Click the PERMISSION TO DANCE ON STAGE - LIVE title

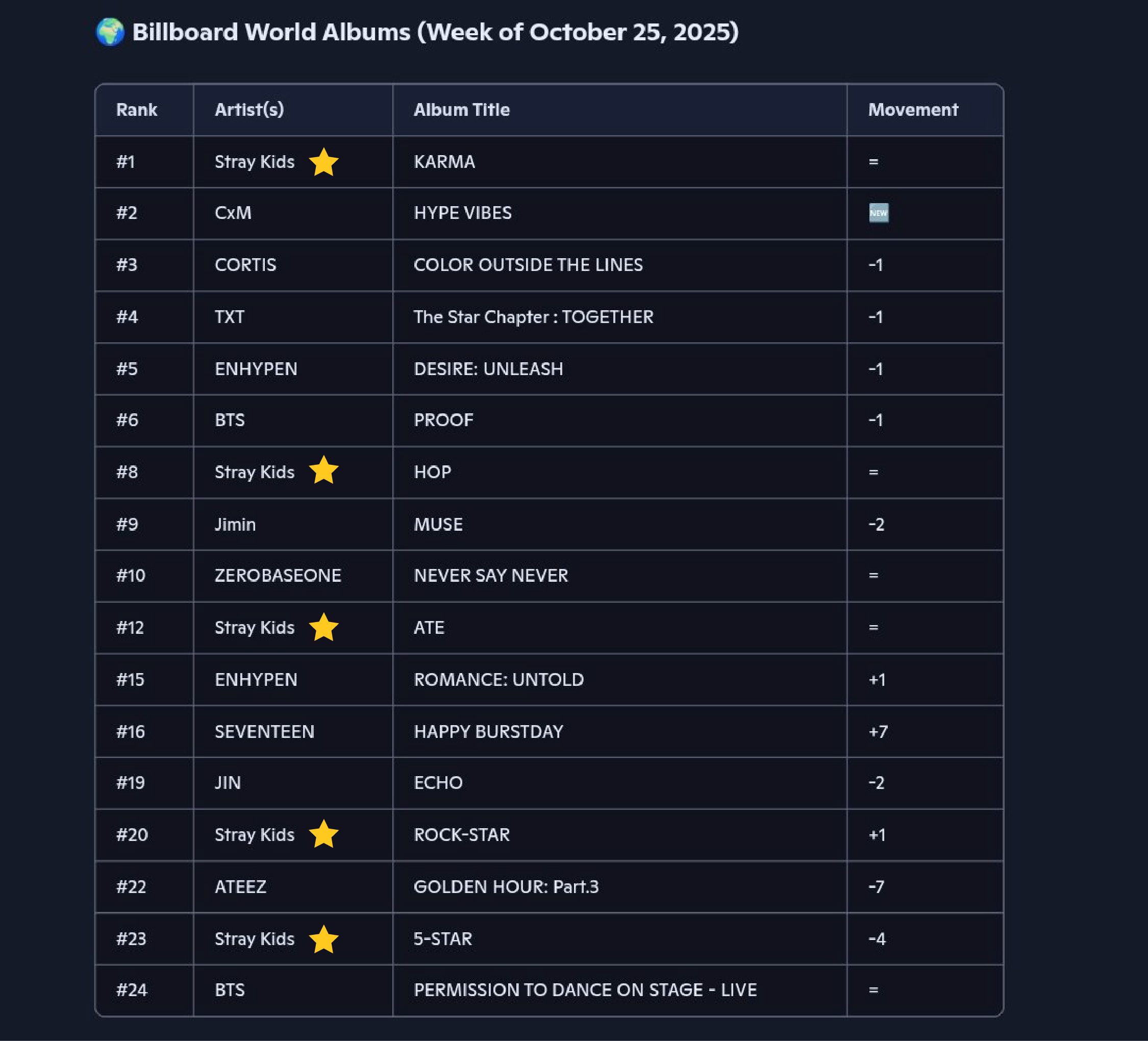point(585,990)
